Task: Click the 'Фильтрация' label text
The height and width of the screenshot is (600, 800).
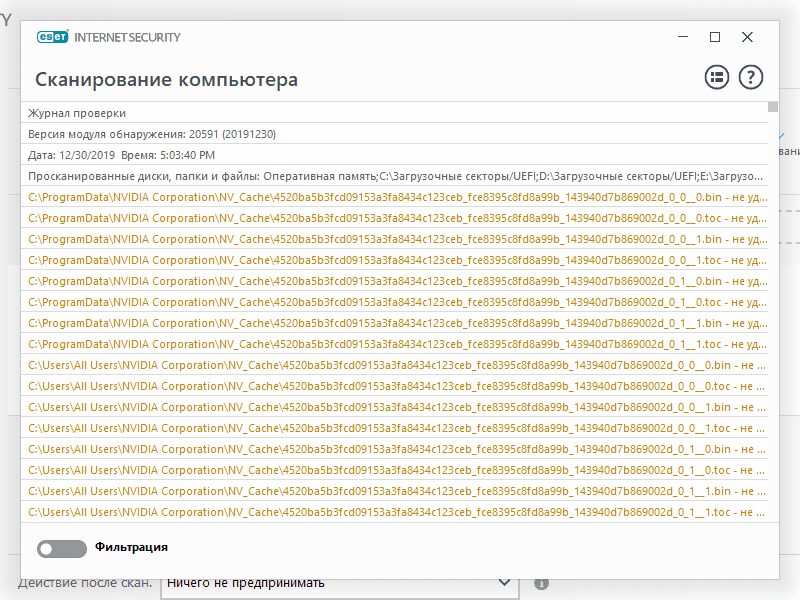Action: point(131,547)
